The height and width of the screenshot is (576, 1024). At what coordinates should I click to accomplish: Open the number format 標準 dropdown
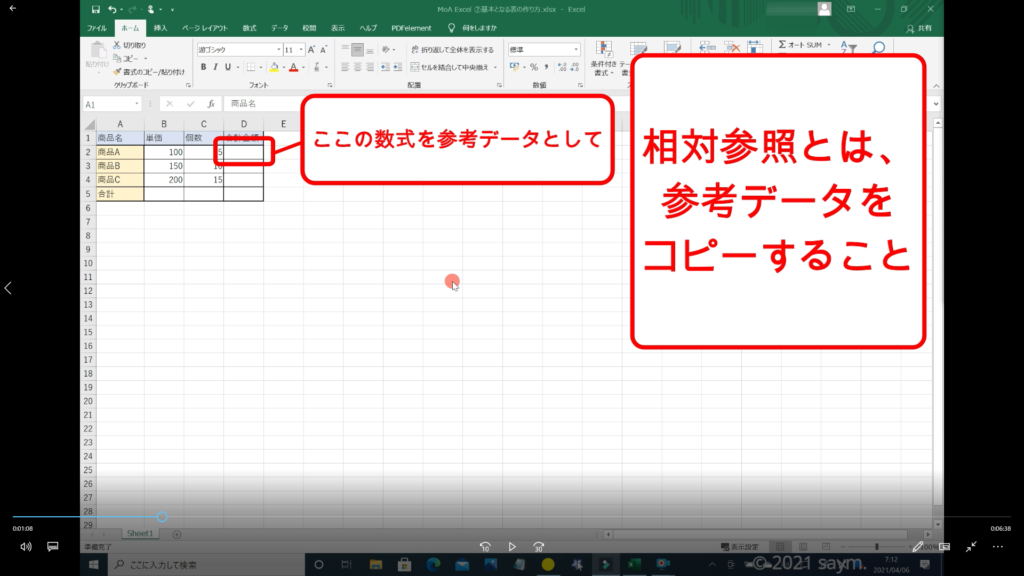576,49
